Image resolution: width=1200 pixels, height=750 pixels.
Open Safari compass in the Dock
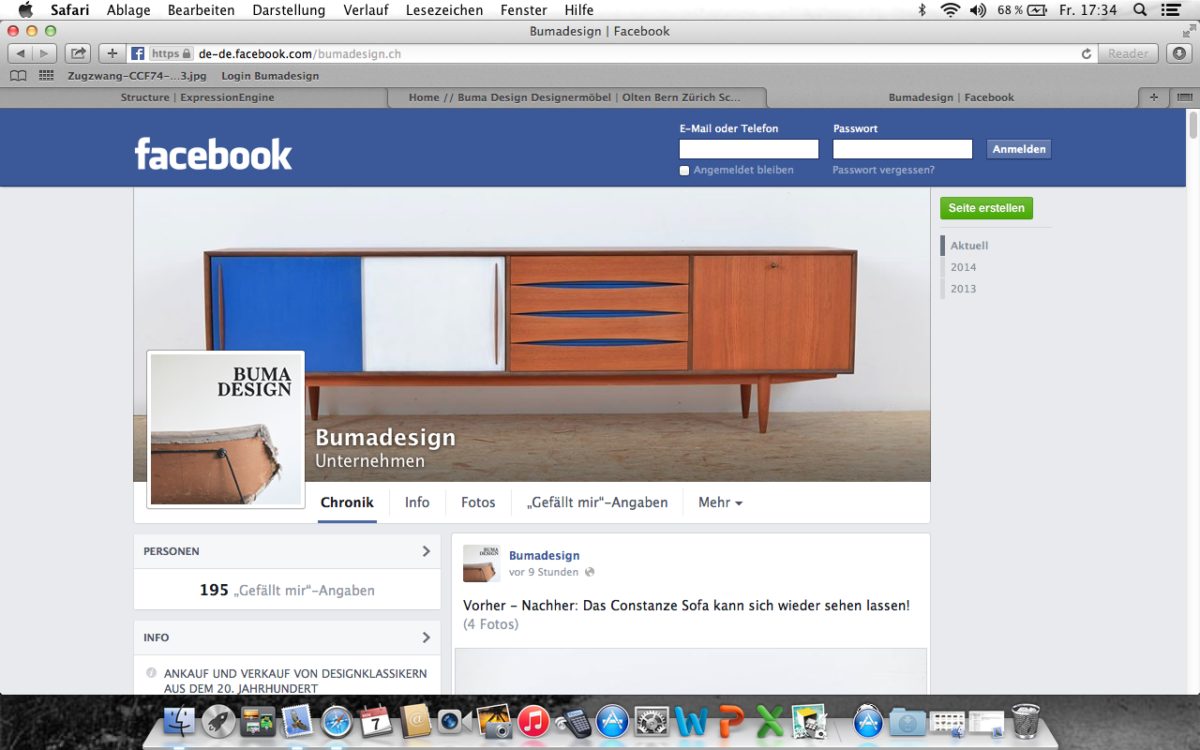pos(337,720)
